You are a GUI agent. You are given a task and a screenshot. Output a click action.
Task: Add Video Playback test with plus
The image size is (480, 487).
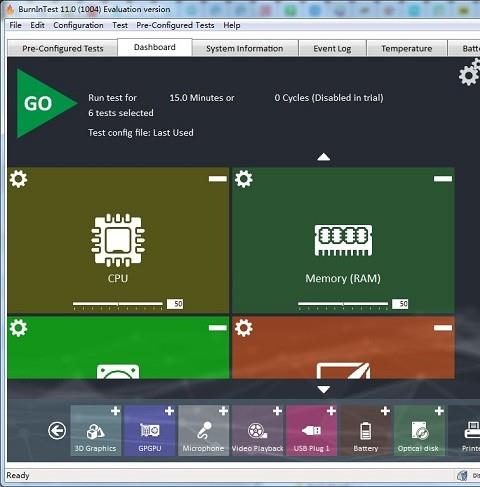pos(277,411)
